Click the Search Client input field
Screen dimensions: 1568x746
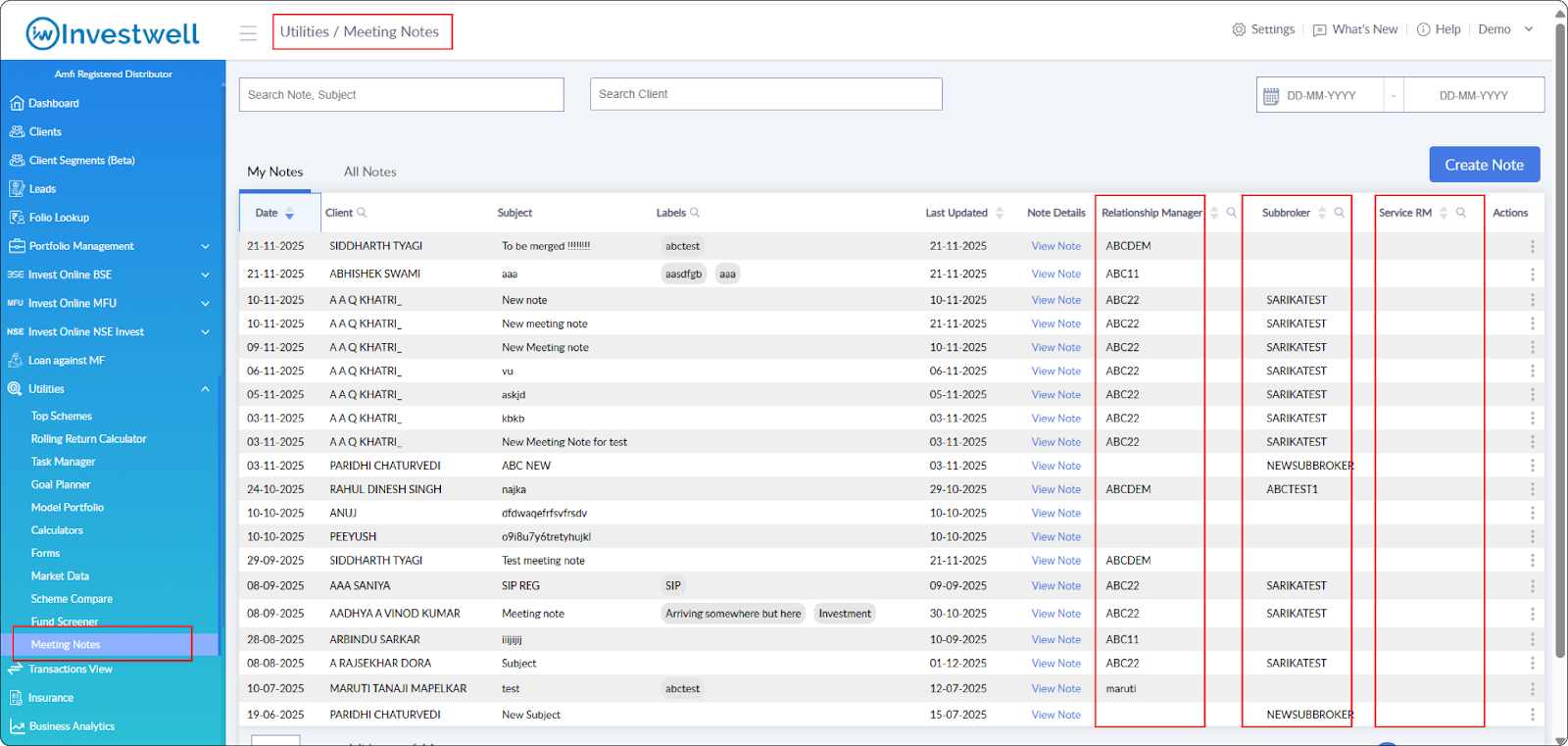pyautogui.click(x=766, y=94)
